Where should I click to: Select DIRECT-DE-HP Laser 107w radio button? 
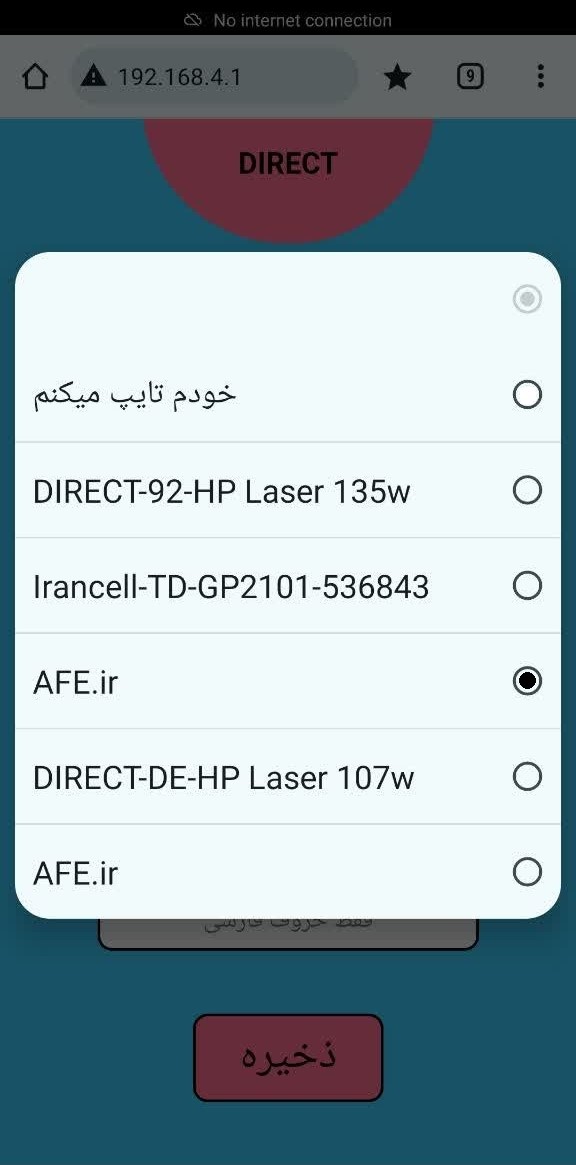527,776
